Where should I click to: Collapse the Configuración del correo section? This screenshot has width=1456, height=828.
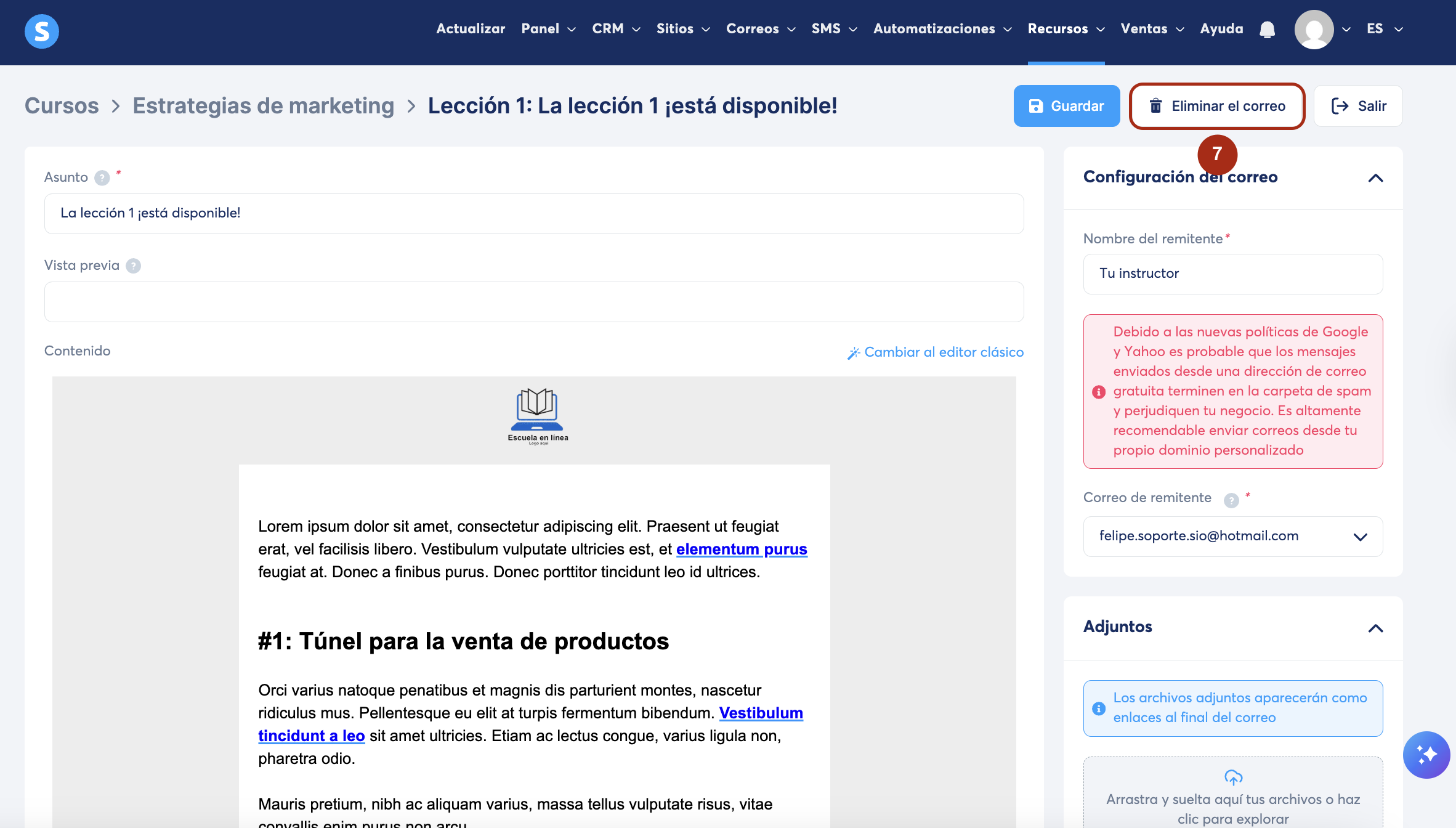click(1375, 178)
